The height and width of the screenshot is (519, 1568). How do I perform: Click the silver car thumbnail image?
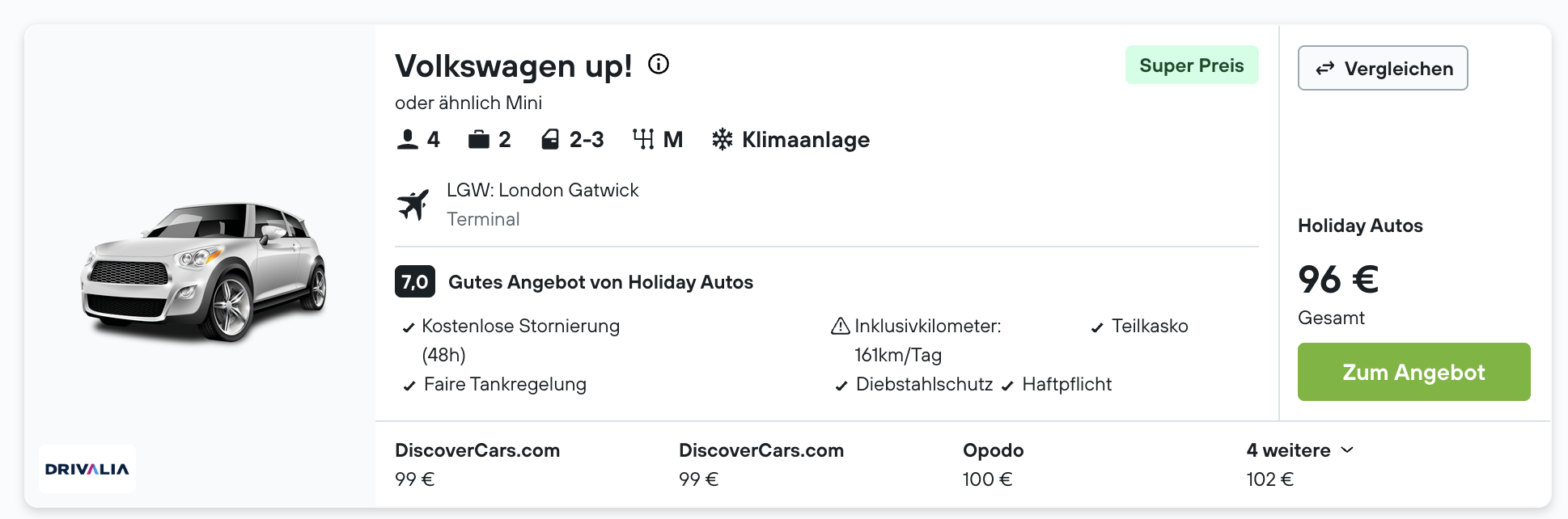pyautogui.click(x=203, y=271)
